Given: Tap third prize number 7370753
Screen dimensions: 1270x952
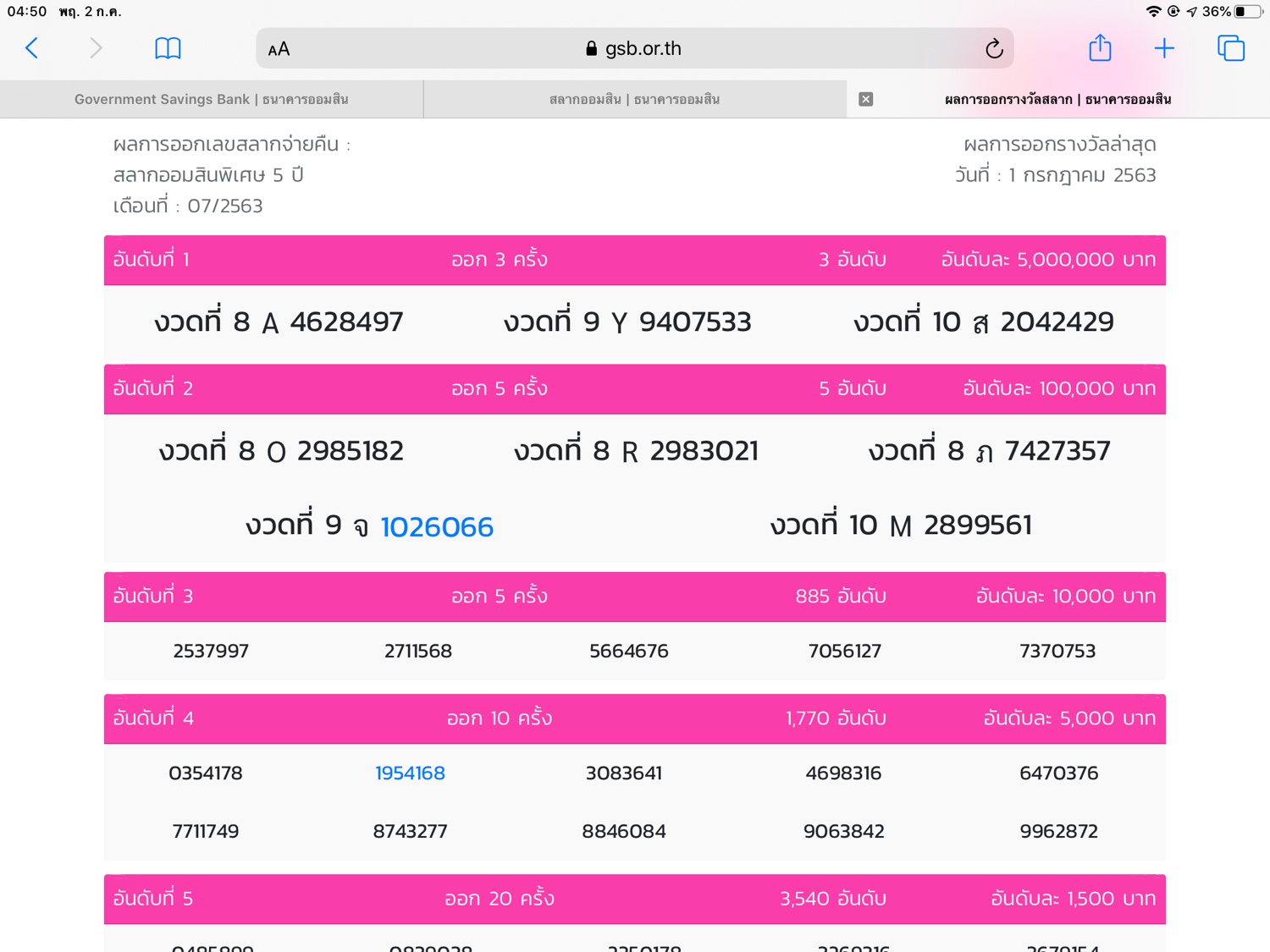Looking at the screenshot, I should pyautogui.click(x=1057, y=651).
